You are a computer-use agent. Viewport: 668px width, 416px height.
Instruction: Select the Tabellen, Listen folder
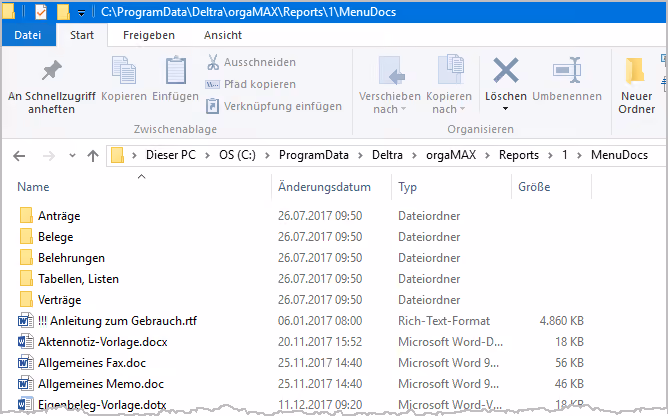pyautogui.click(x=78, y=279)
